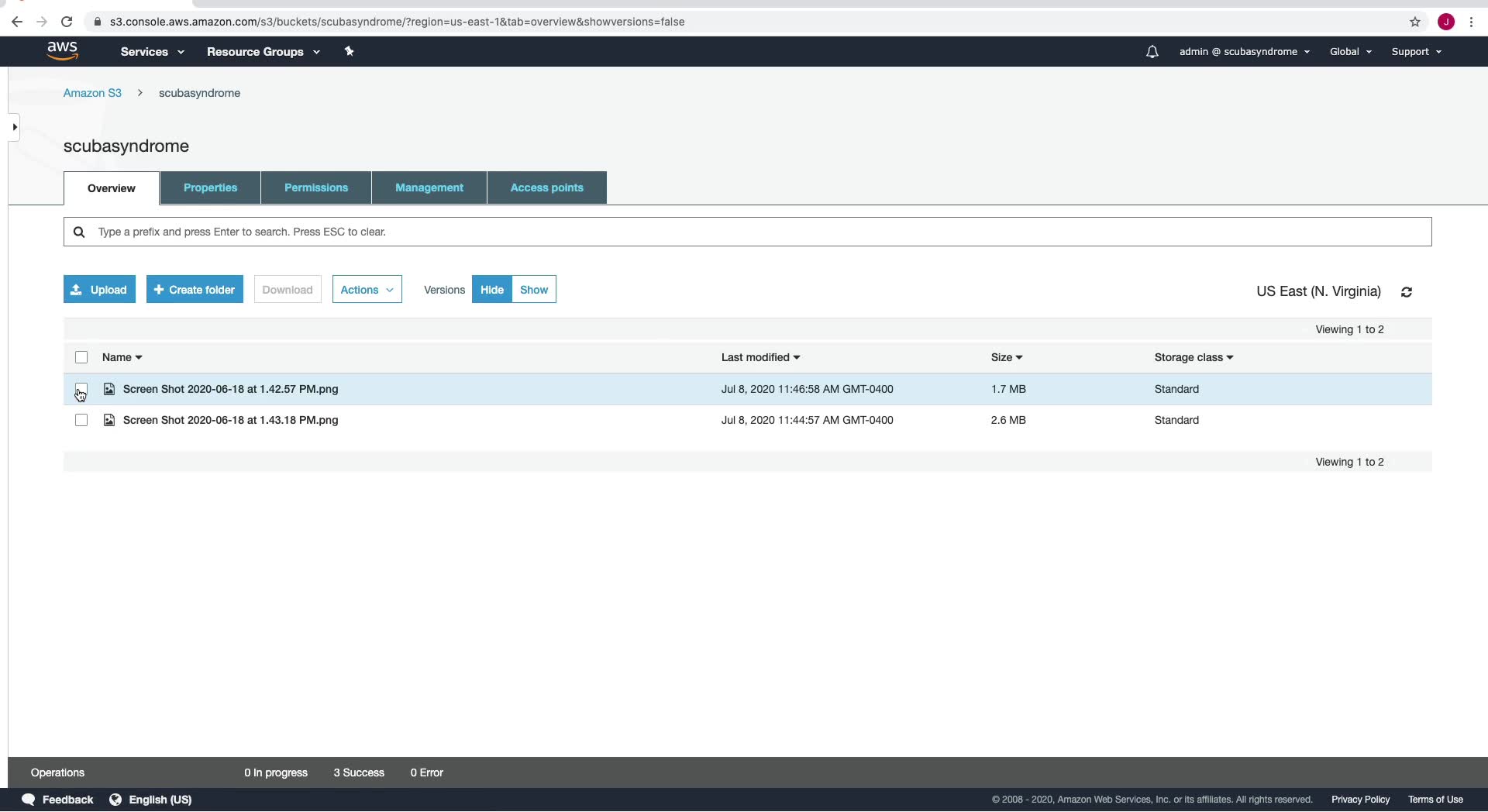This screenshot has height=812, width=1488.
Task: Open the Privacy Policy link
Action: tap(1360, 800)
